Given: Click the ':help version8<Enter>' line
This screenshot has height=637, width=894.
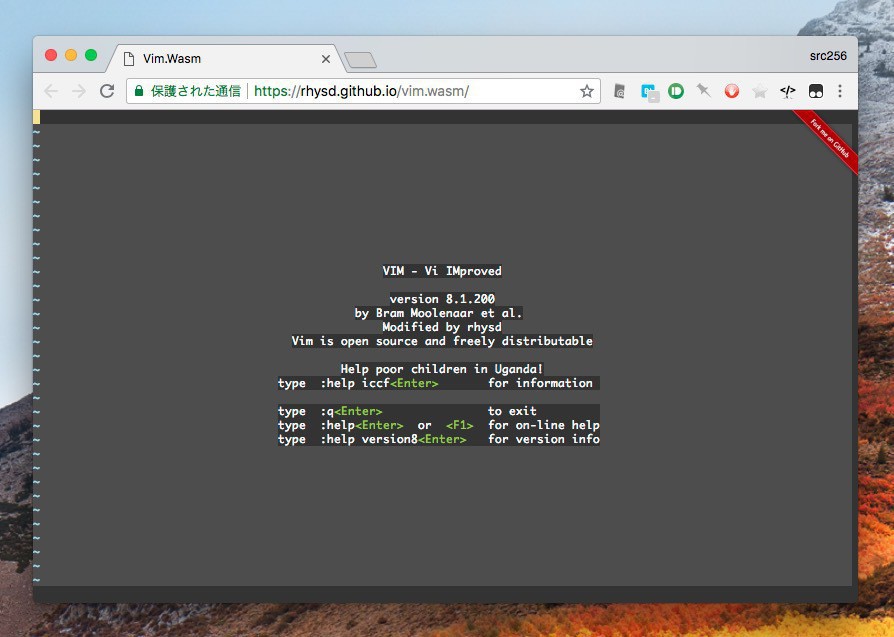Looking at the screenshot, I should click(438, 439).
